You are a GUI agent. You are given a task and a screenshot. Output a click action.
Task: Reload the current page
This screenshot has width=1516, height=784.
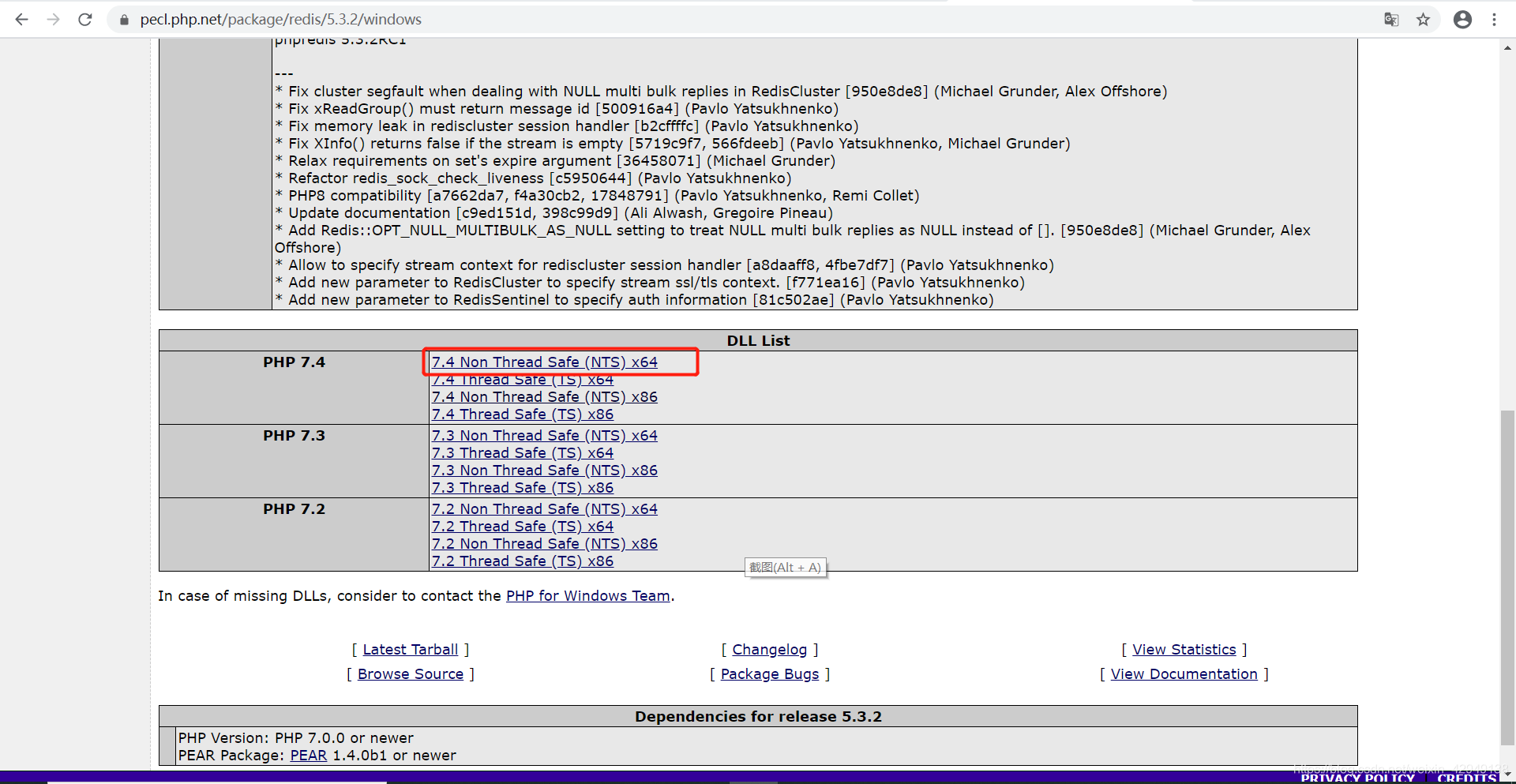(85, 19)
